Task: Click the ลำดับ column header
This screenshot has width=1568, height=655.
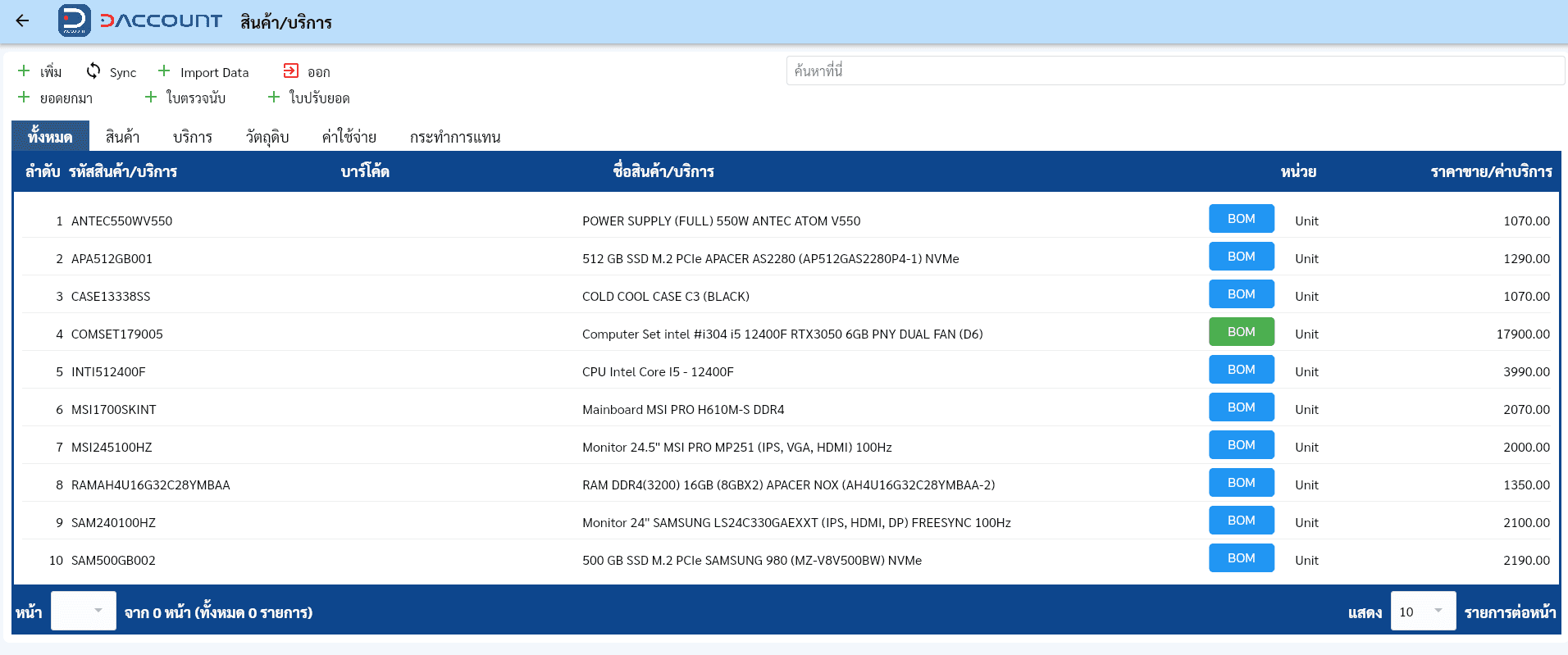Action: [x=43, y=171]
